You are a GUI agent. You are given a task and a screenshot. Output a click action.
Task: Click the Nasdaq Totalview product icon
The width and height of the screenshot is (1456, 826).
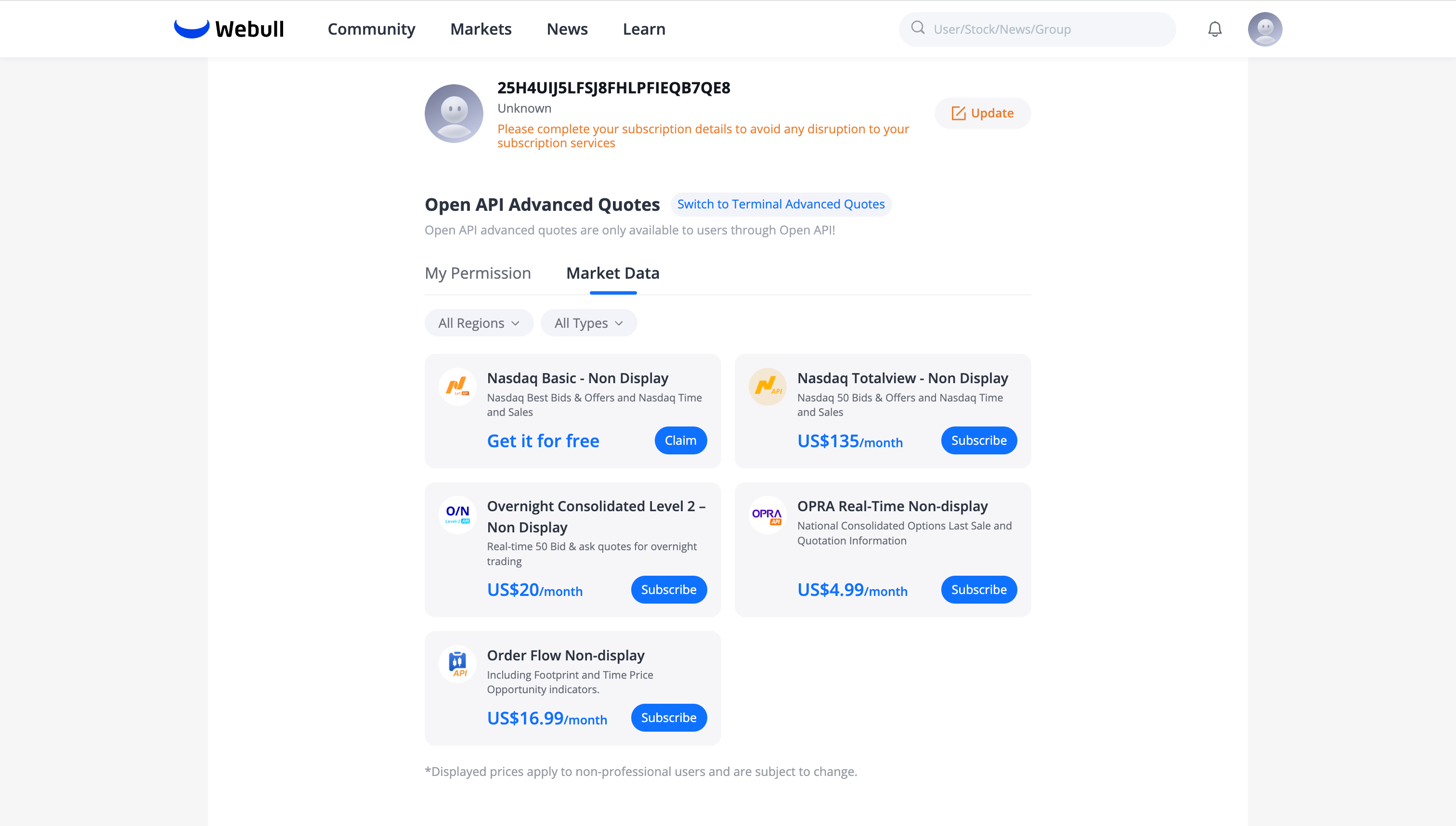(x=767, y=387)
